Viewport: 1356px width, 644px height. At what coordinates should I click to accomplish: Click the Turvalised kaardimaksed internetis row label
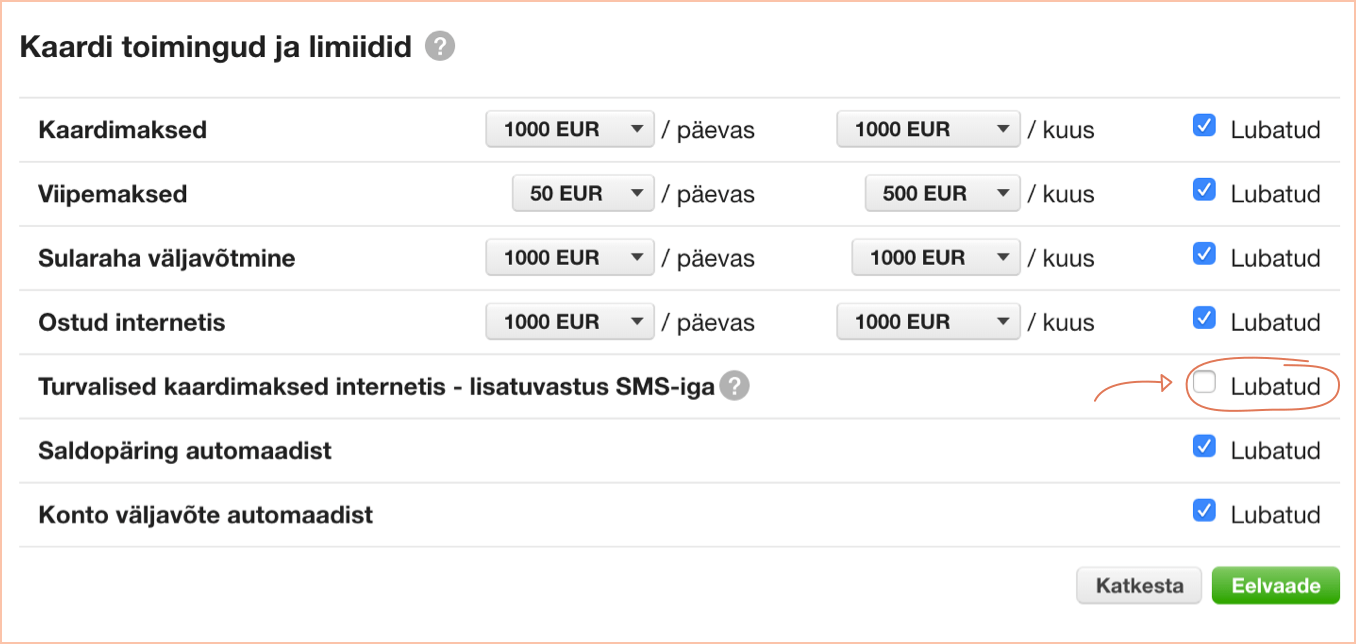click(376, 386)
